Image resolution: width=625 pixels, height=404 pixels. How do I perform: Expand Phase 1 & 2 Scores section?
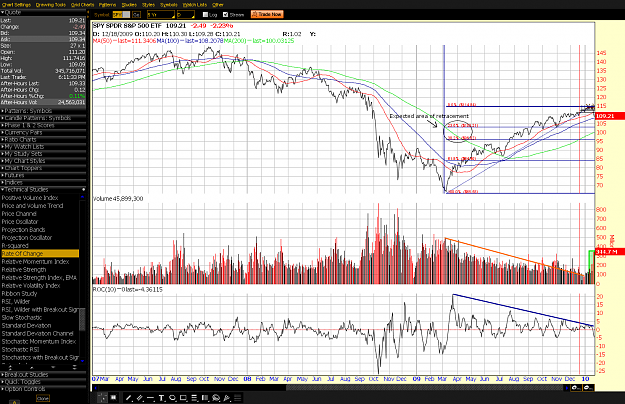pos(43,125)
